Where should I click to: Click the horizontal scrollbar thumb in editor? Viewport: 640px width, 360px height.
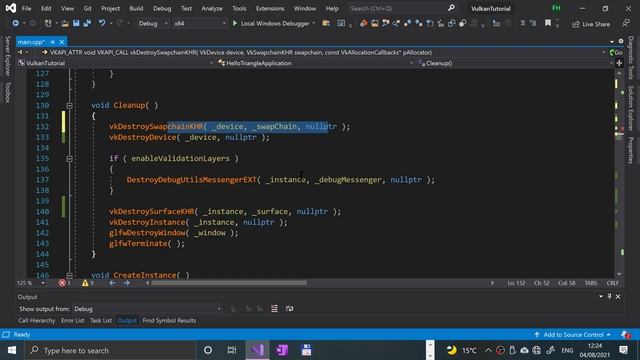(x=229, y=283)
